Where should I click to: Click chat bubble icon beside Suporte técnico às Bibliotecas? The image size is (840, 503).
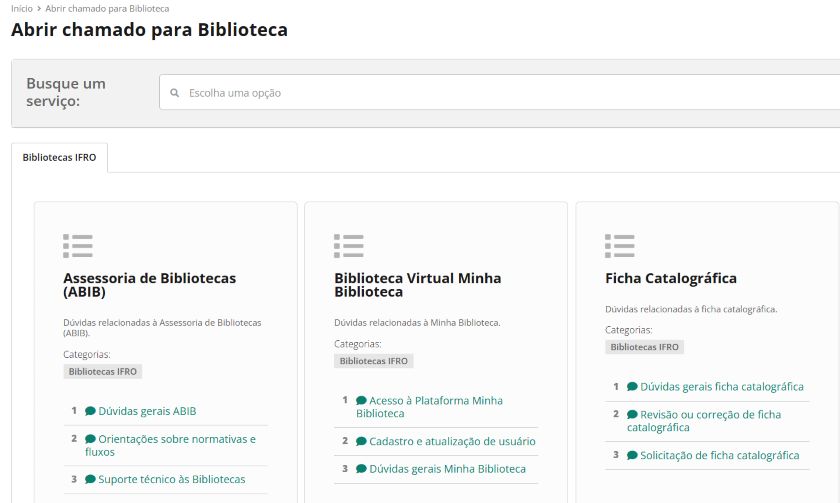pyautogui.click(x=90, y=479)
